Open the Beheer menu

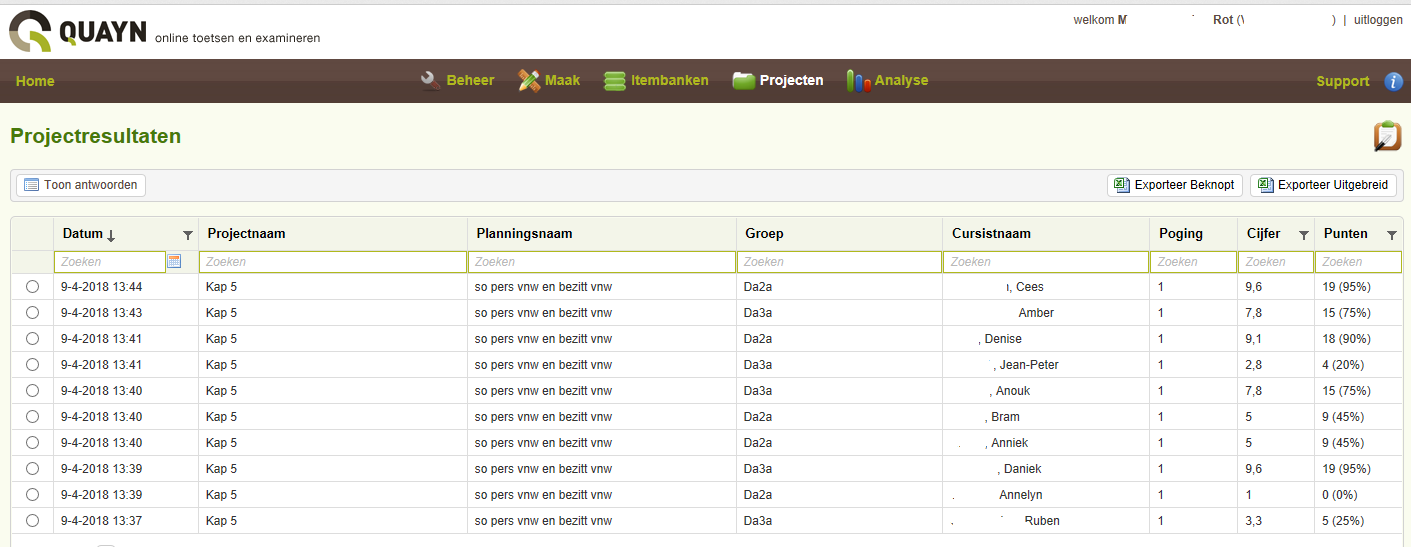click(x=470, y=80)
